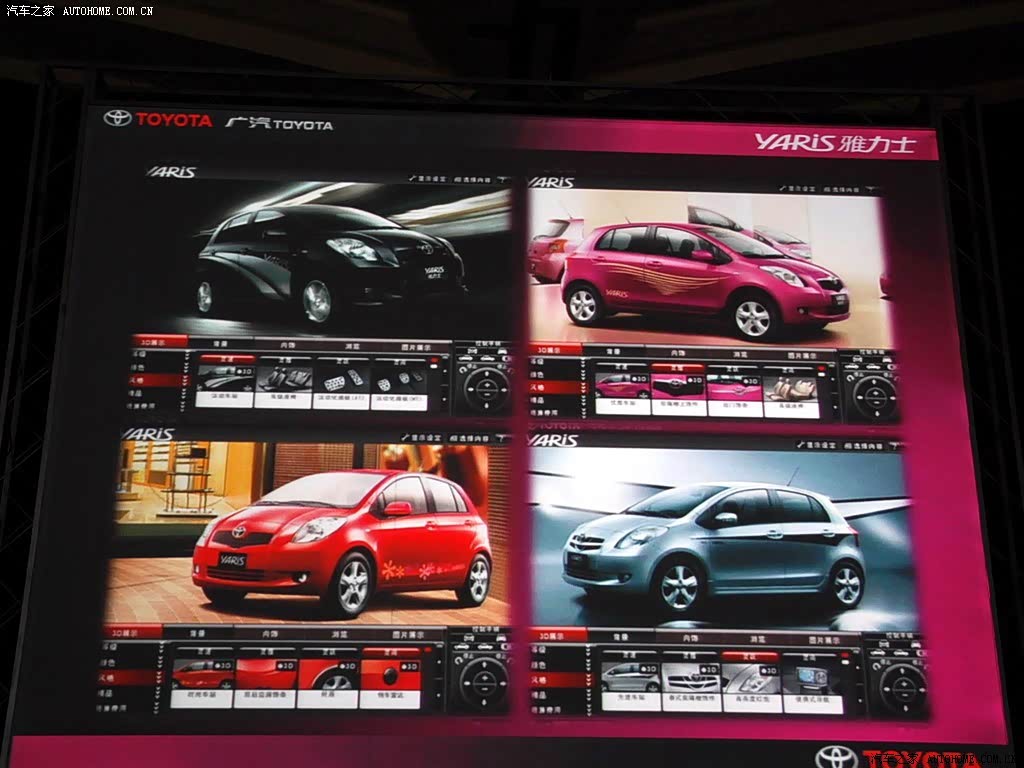Open the 3D展示 tab under the pink Yaris
This screenshot has width=1024, height=768.
click(x=555, y=349)
